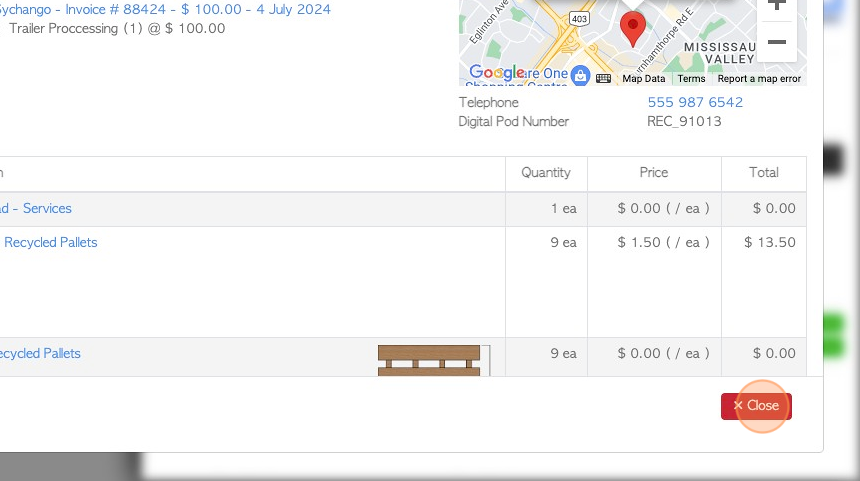
Task: Click the Highway 403 shield on map
Action: pyautogui.click(x=580, y=17)
